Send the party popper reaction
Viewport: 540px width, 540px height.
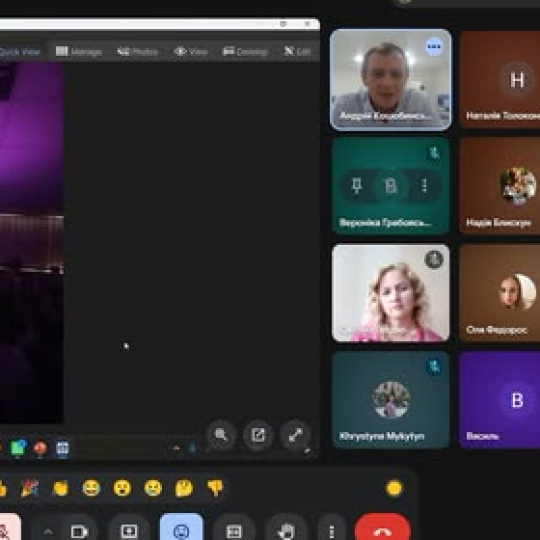[x=30, y=488]
